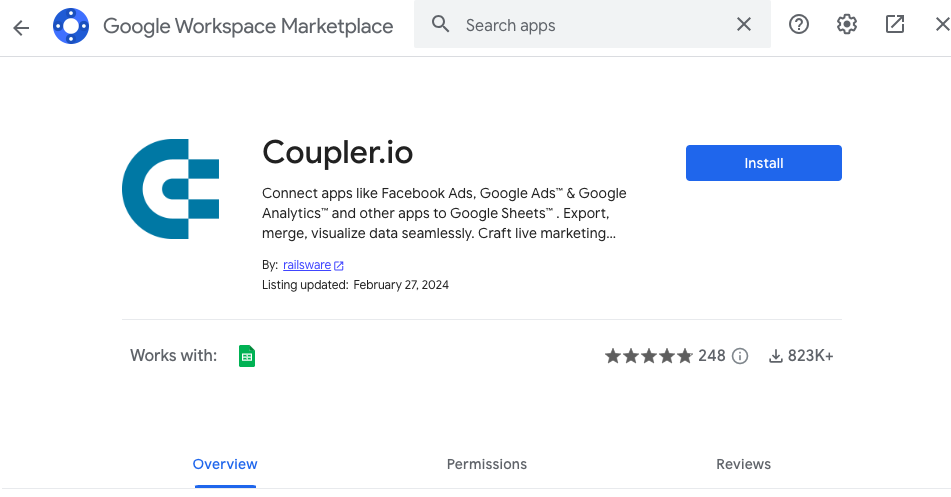951x497 pixels.
Task: Click the Google Workspace Marketplace title text
Action: (x=248, y=26)
